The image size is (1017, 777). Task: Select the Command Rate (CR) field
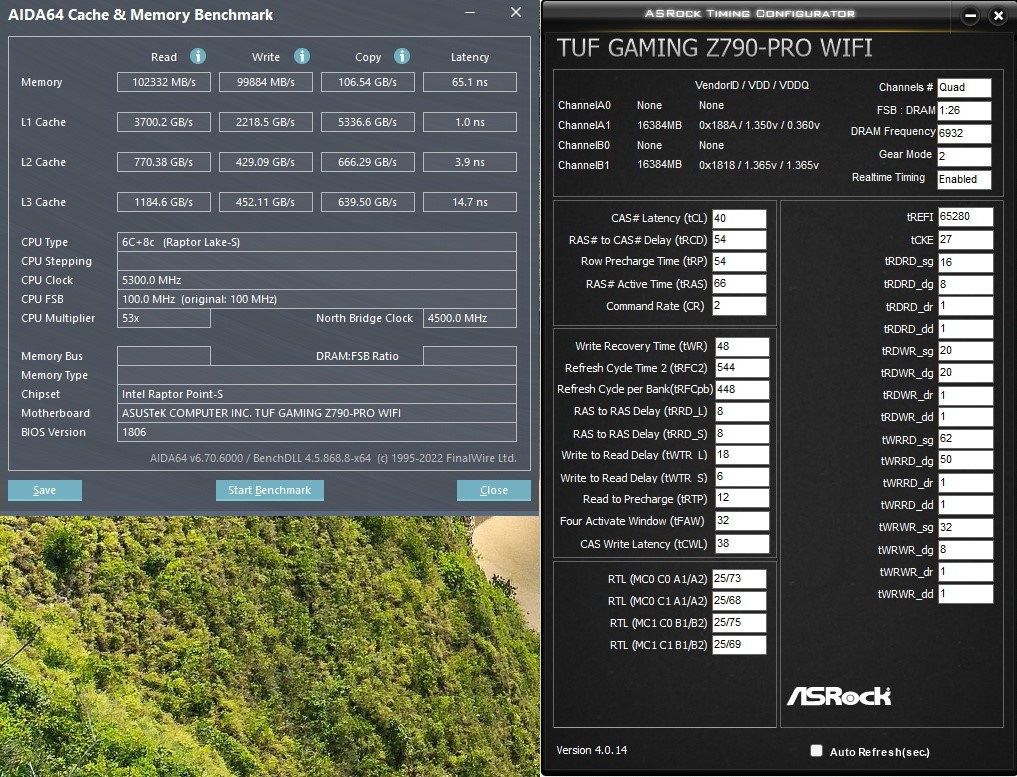(x=739, y=306)
